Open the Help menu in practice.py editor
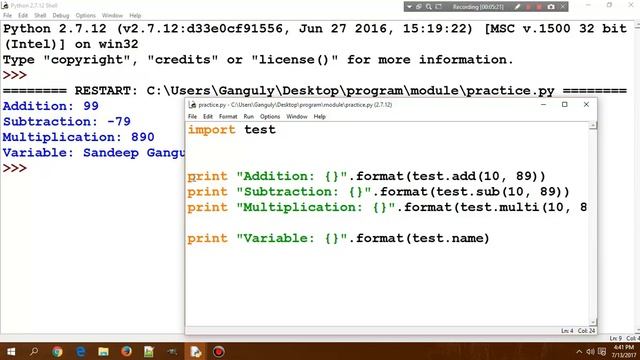 click(x=320, y=117)
